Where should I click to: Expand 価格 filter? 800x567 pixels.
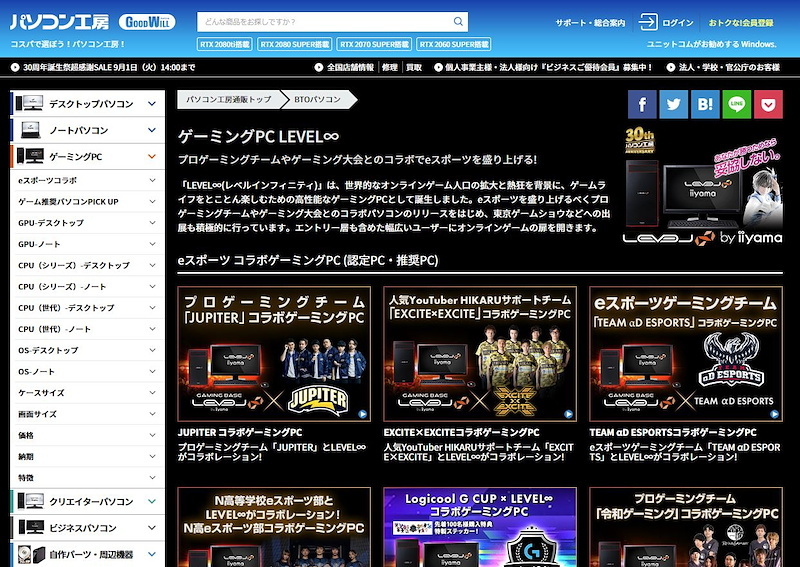pos(153,435)
